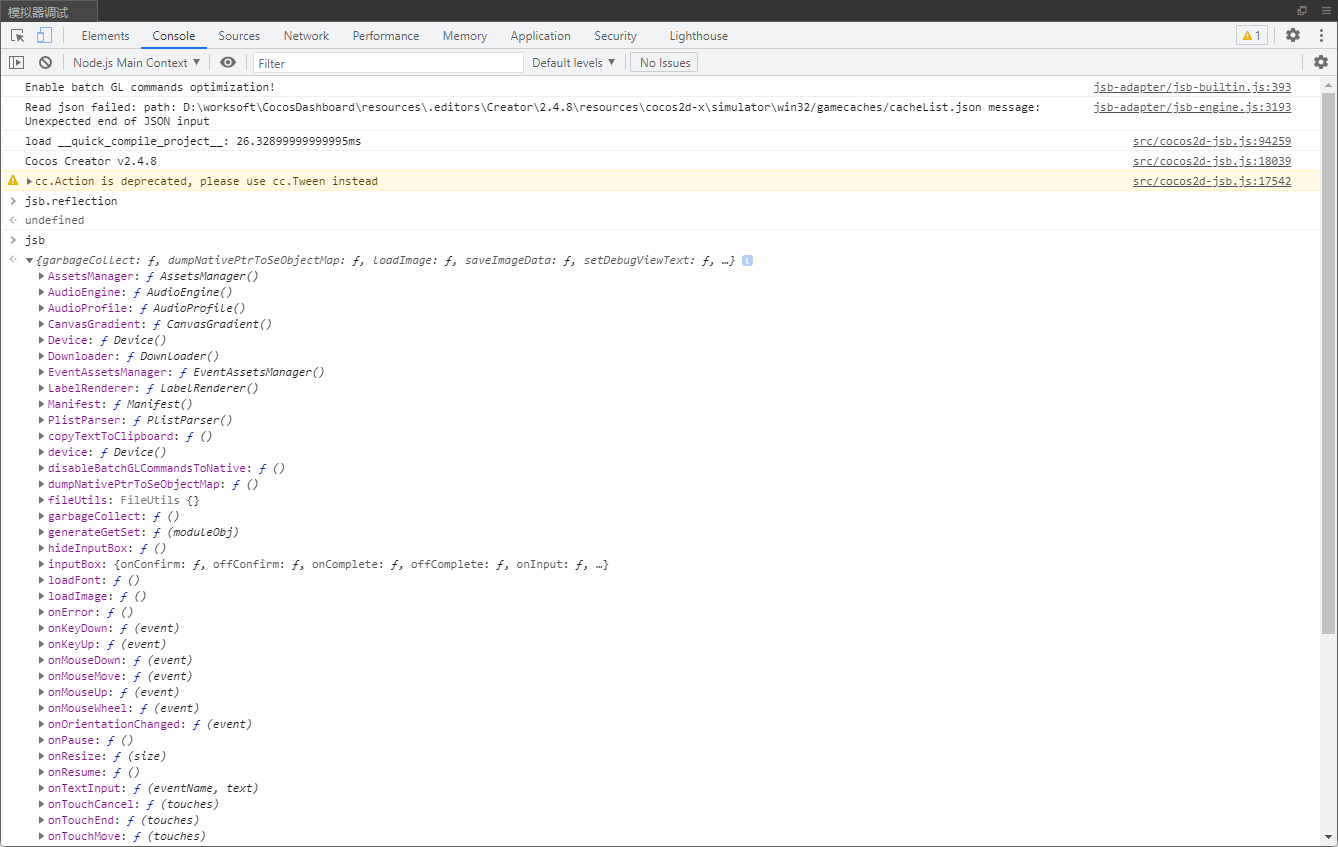
Task: Expand the Downloader property
Action: [42, 356]
